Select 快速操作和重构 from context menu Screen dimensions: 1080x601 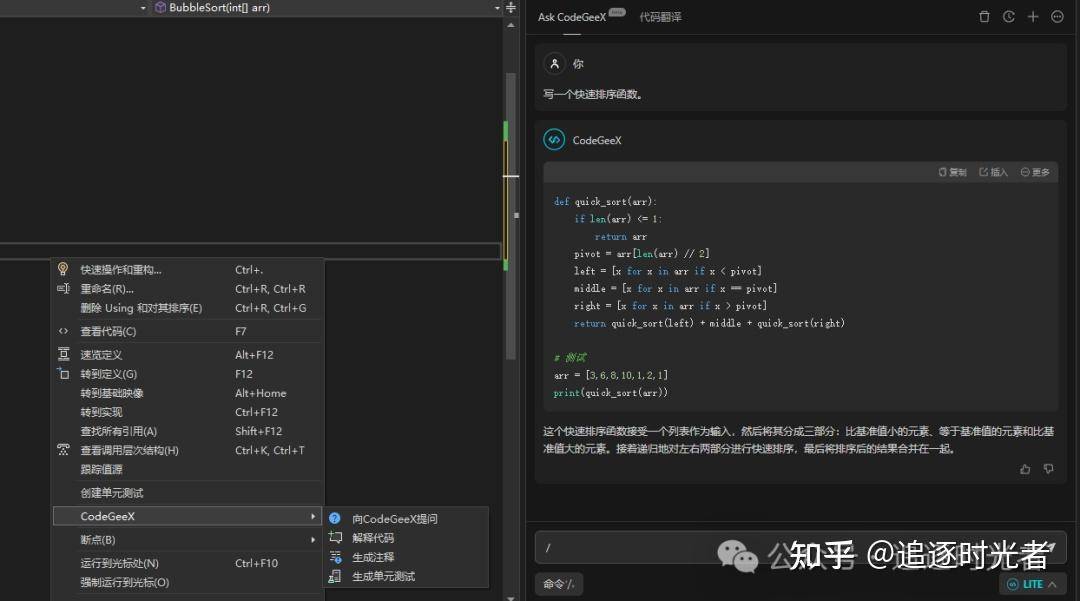click(187, 270)
